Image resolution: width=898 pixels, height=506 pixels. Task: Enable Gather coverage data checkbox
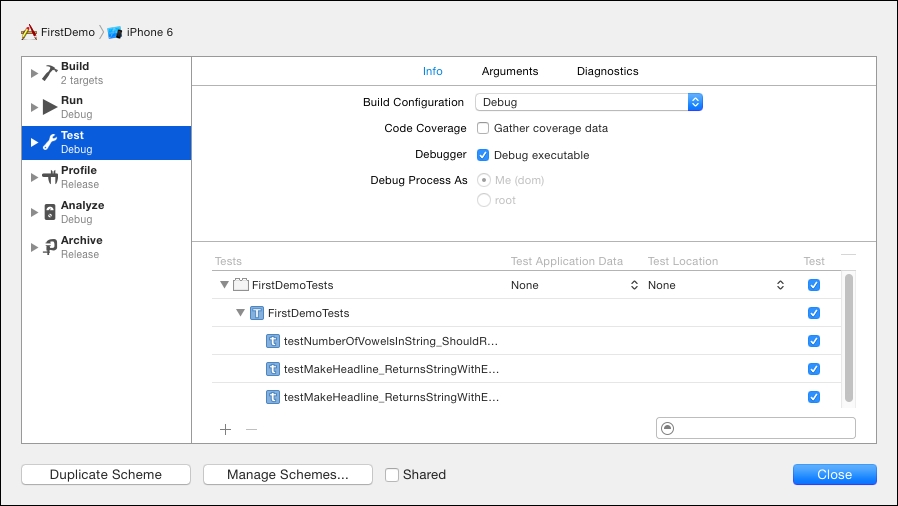[x=483, y=128]
